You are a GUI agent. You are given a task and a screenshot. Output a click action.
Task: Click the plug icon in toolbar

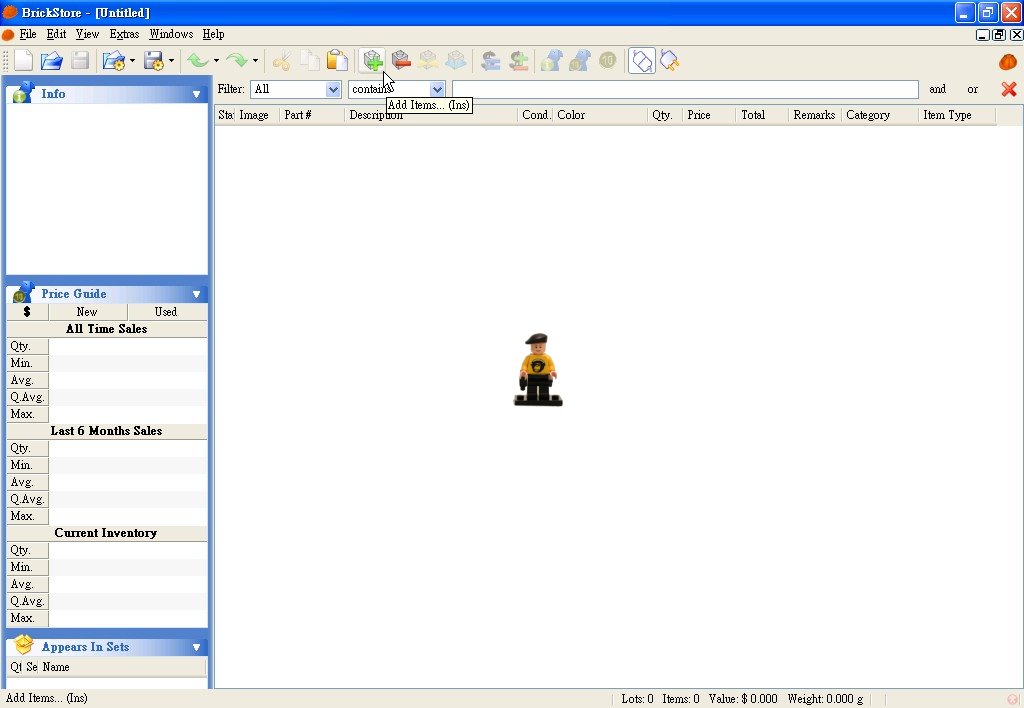click(x=669, y=61)
